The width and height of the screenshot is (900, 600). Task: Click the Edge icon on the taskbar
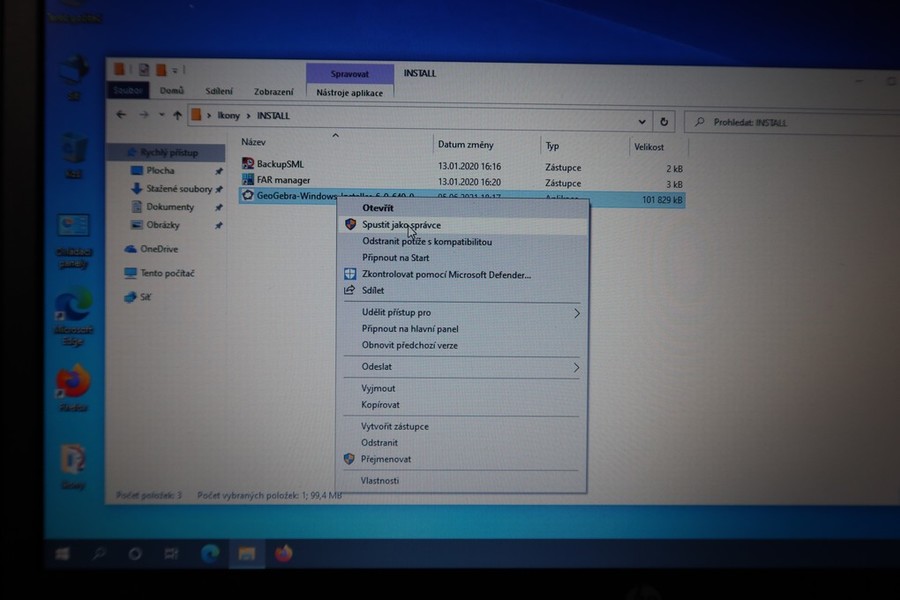(210, 553)
